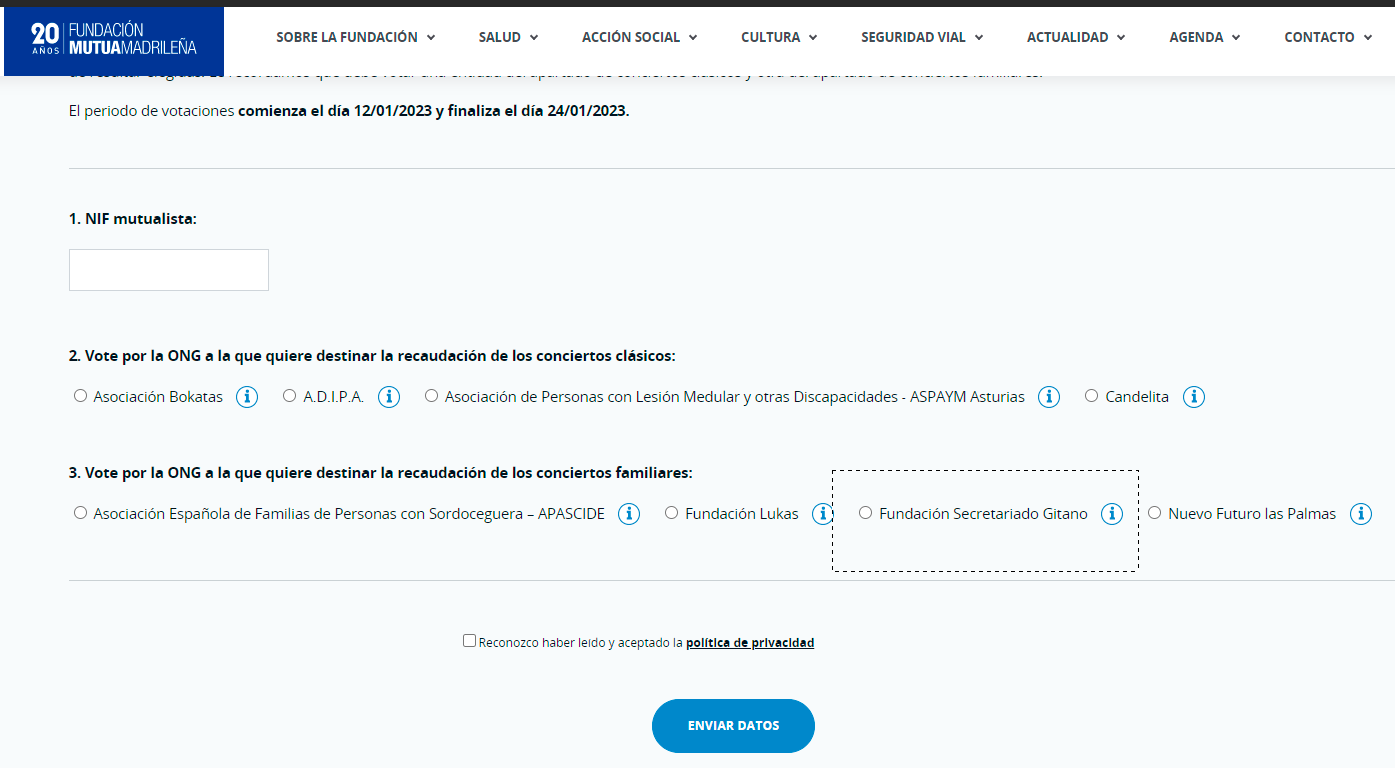The height and width of the screenshot is (768, 1395).
Task: Open info icon next to A.D.I.P.A.
Action: point(389,397)
